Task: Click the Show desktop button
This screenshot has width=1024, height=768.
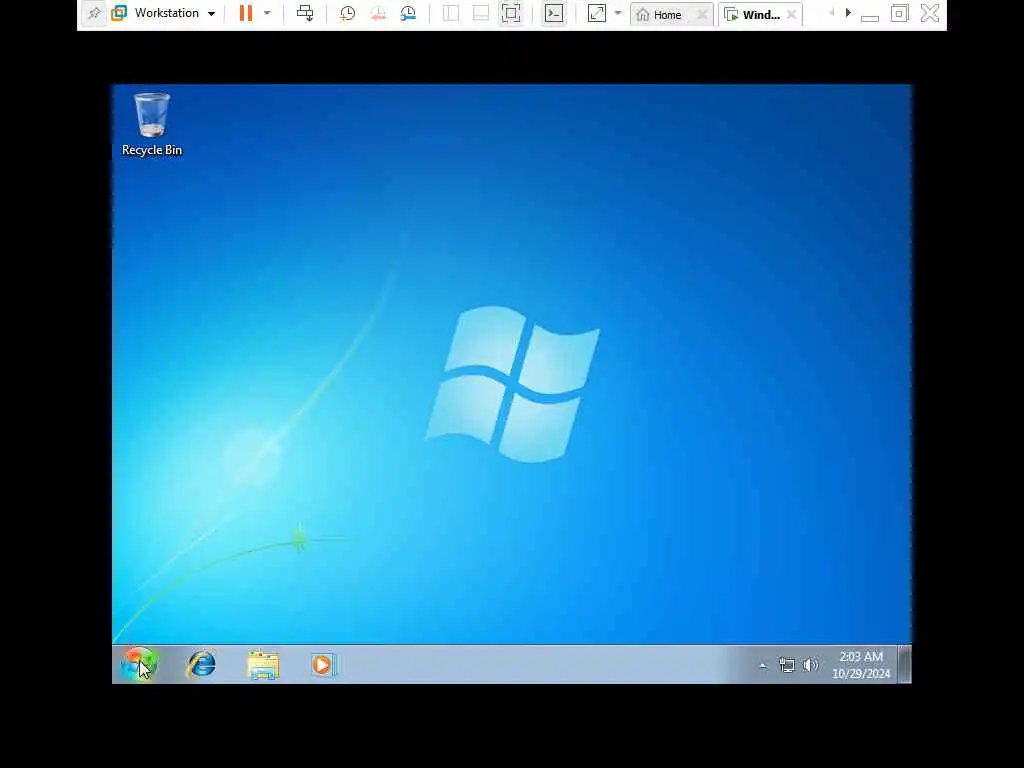Action: [904, 665]
